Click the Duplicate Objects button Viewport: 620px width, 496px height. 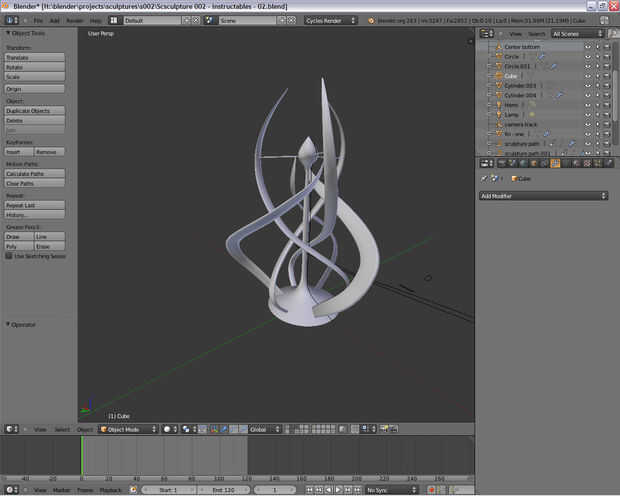(x=35, y=111)
